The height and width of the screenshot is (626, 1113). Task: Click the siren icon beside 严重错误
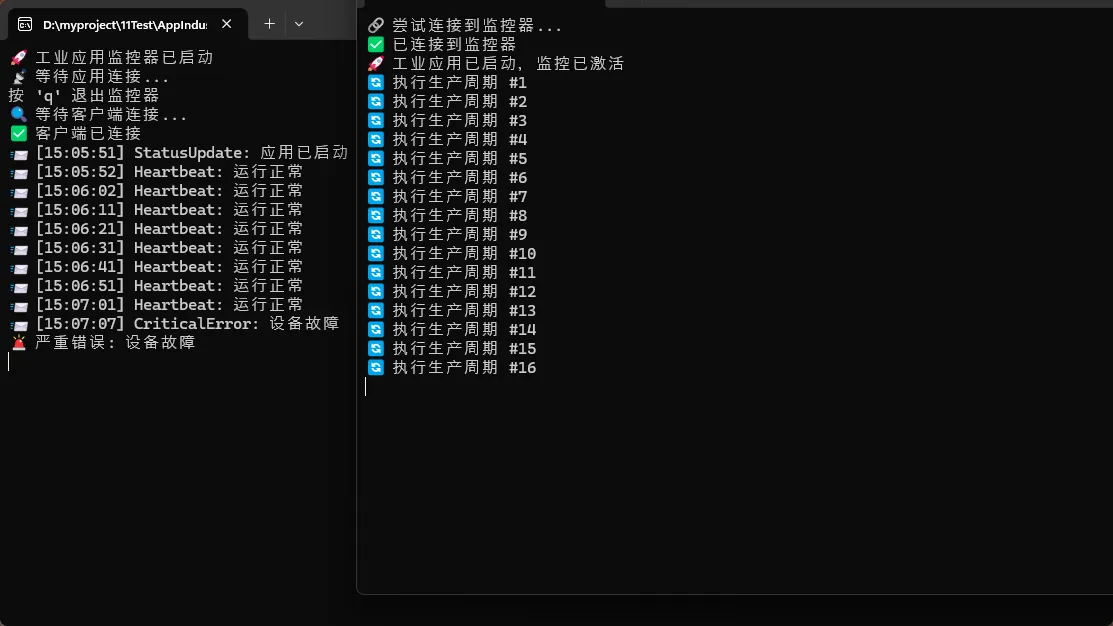point(19,343)
